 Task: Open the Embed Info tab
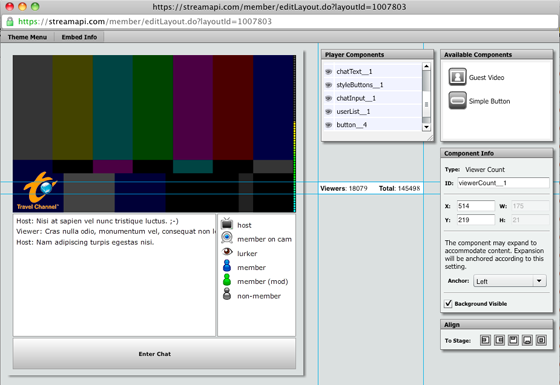[x=79, y=37]
